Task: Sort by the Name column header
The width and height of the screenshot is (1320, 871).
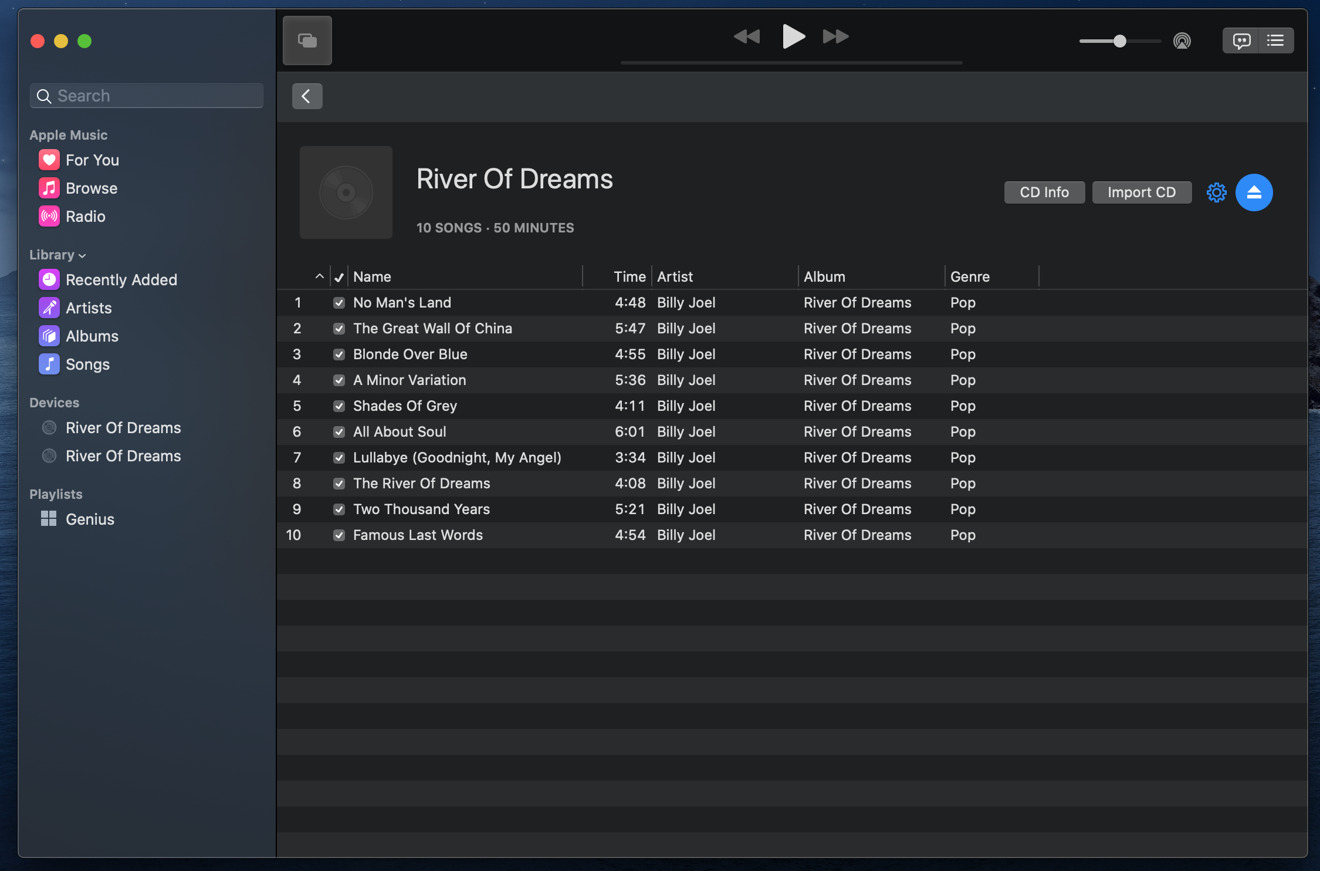Action: point(372,277)
